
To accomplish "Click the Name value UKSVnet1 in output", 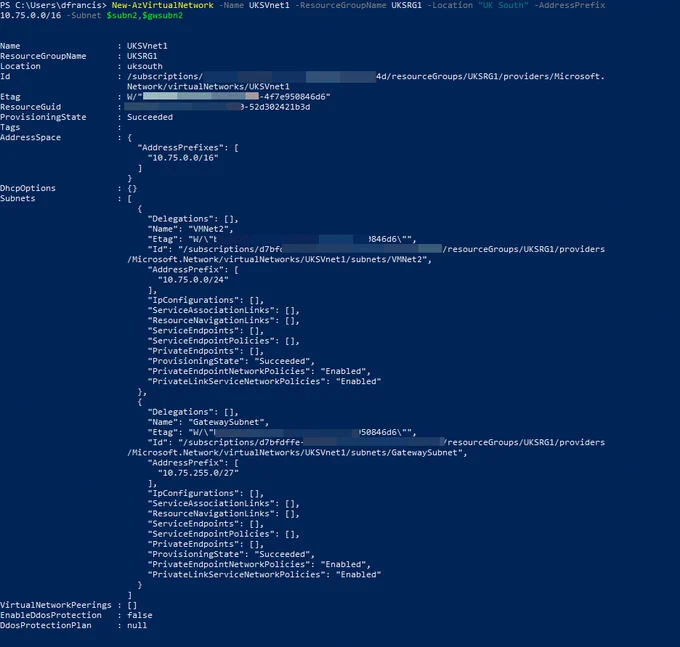I will [x=147, y=46].
